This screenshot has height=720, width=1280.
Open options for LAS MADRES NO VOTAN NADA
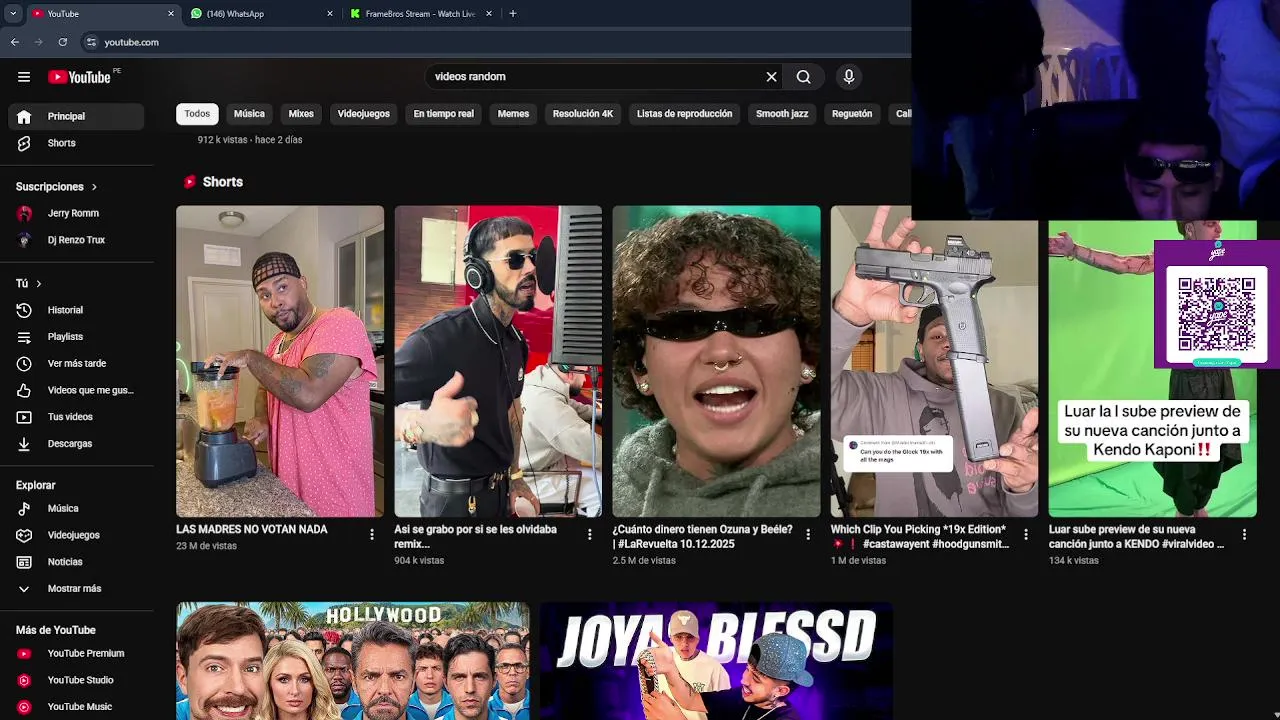click(x=372, y=535)
